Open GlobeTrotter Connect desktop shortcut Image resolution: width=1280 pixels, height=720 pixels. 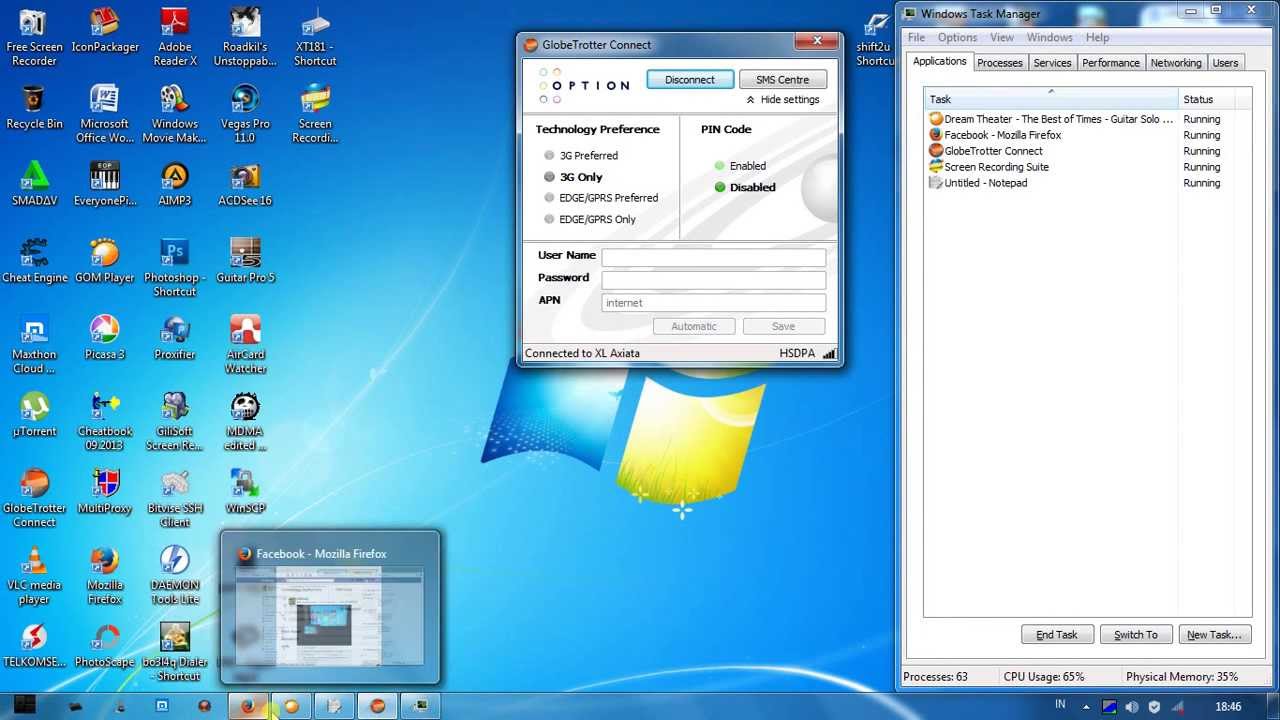[34, 498]
